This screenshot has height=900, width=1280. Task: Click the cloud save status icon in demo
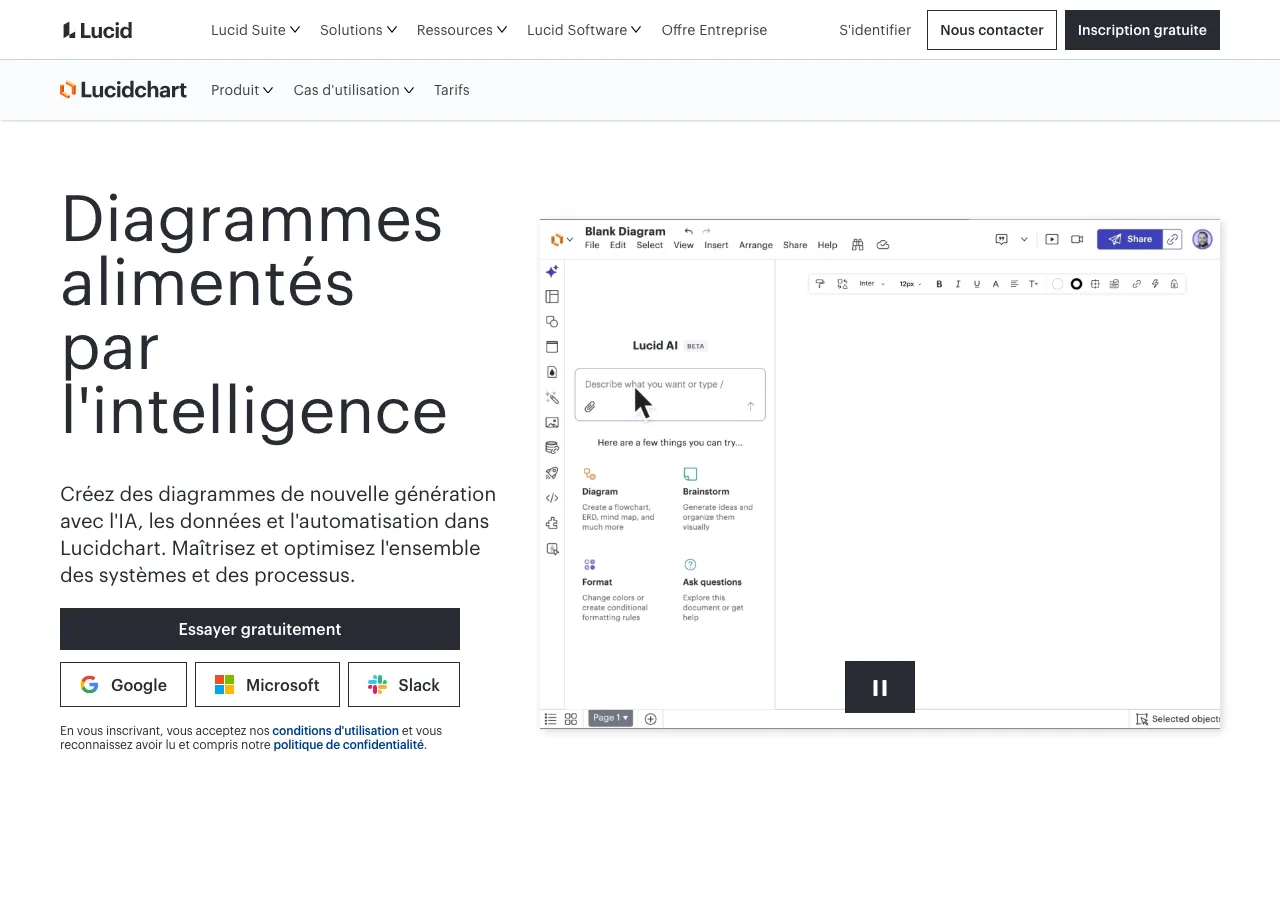point(883,245)
